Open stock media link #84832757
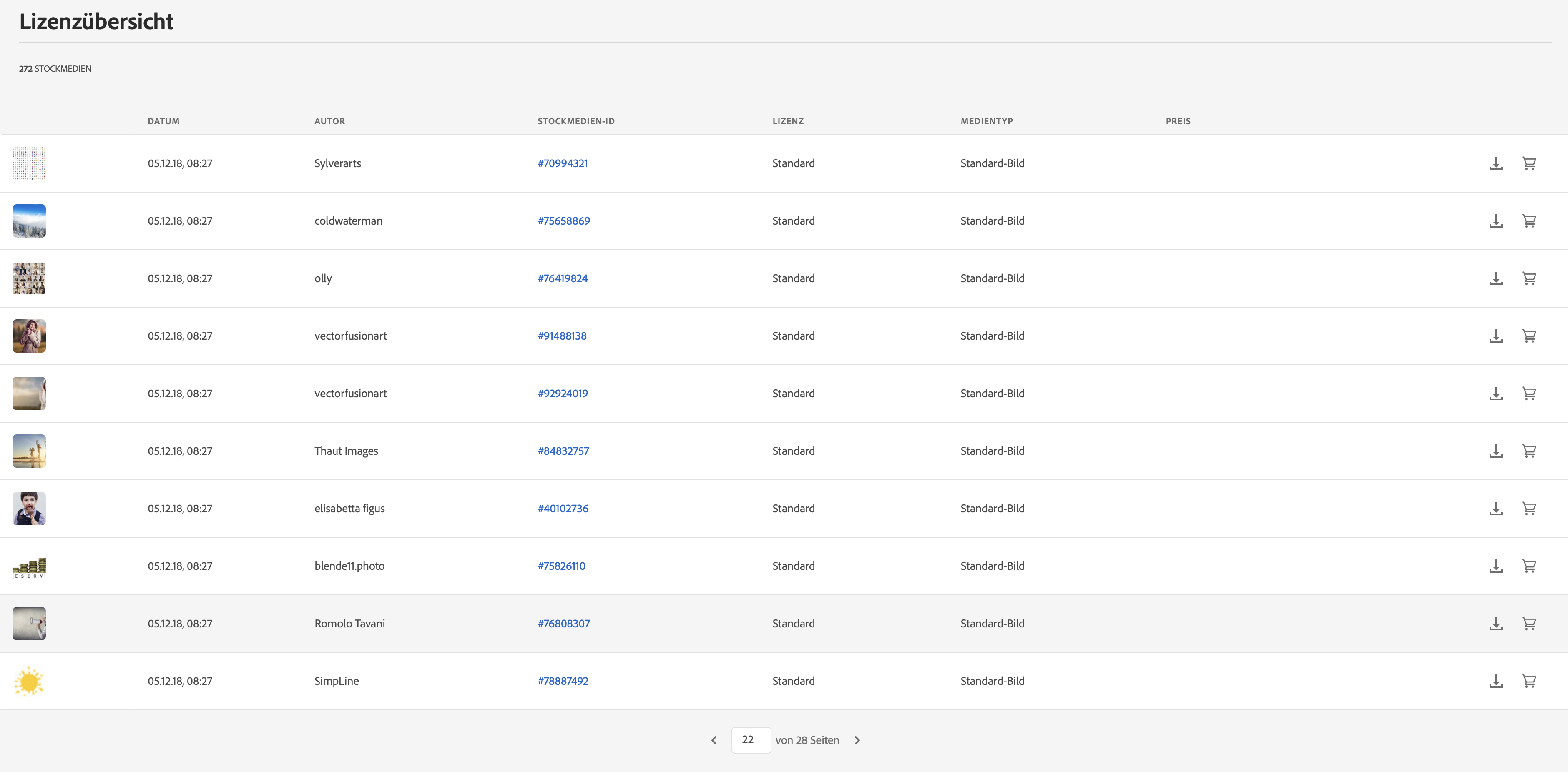The width and height of the screenshot is (1568, 772). 563,451
